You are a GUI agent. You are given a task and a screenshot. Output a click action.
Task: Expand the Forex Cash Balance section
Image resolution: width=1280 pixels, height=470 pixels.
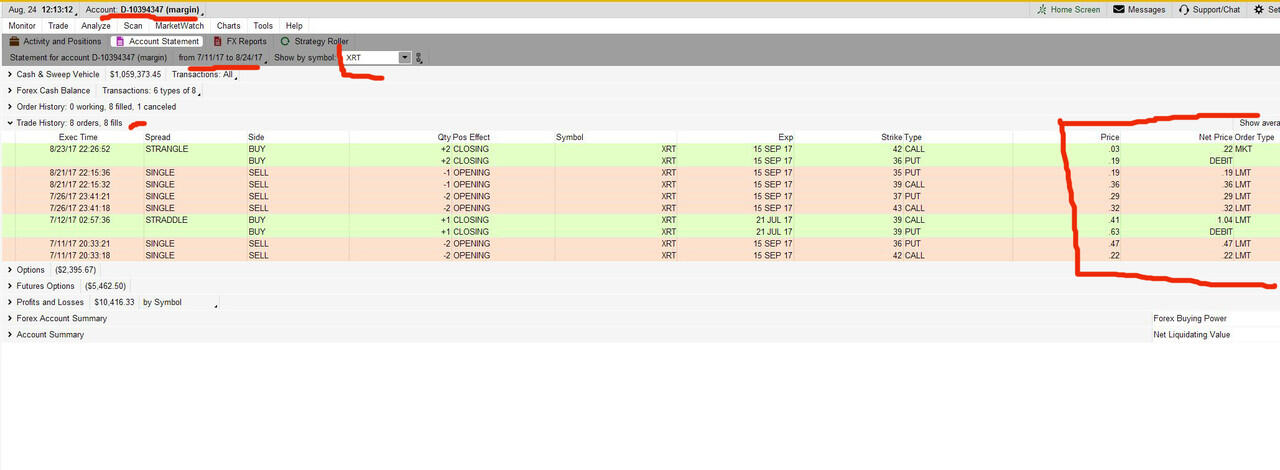10,90
